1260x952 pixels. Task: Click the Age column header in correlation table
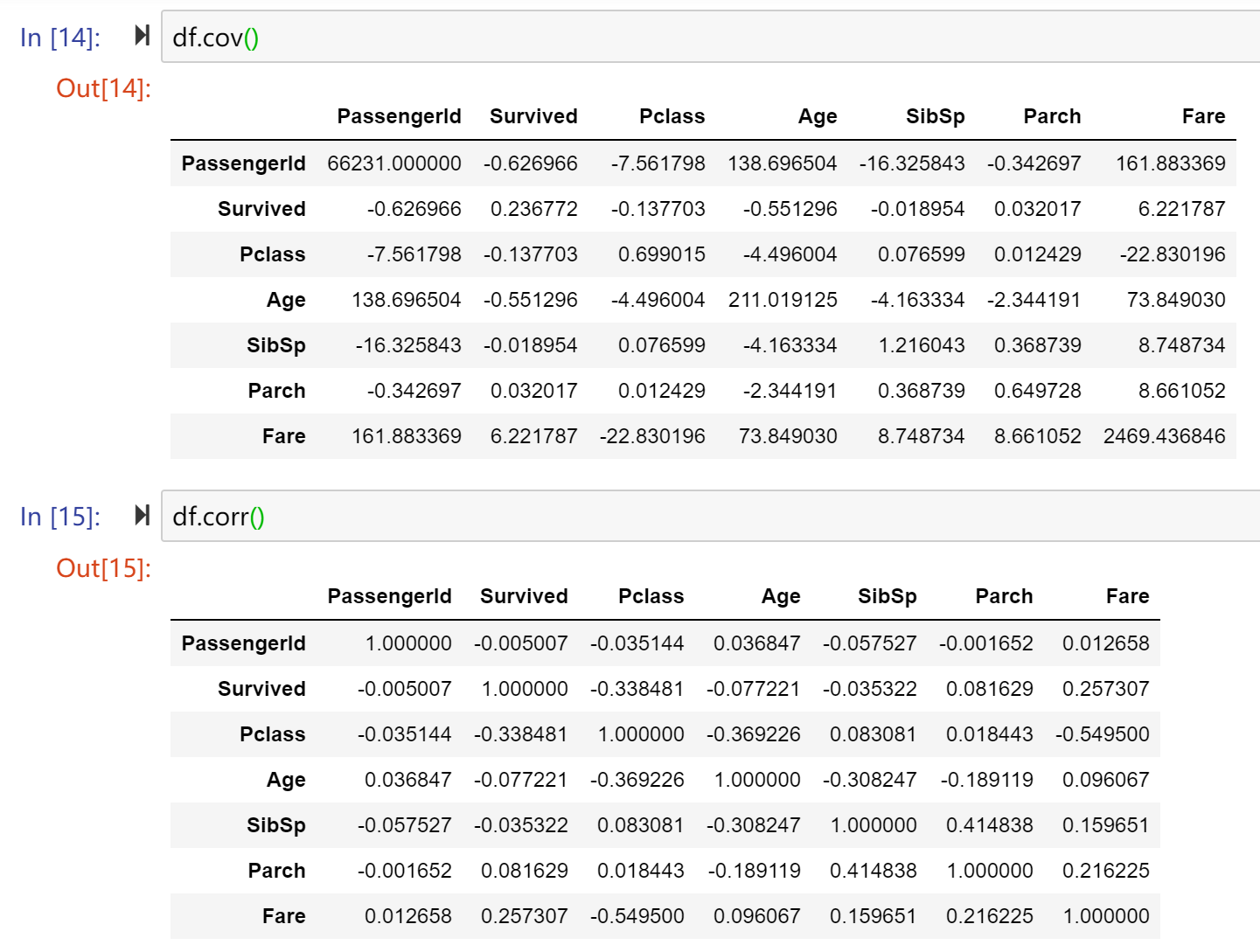coord(781,596)
